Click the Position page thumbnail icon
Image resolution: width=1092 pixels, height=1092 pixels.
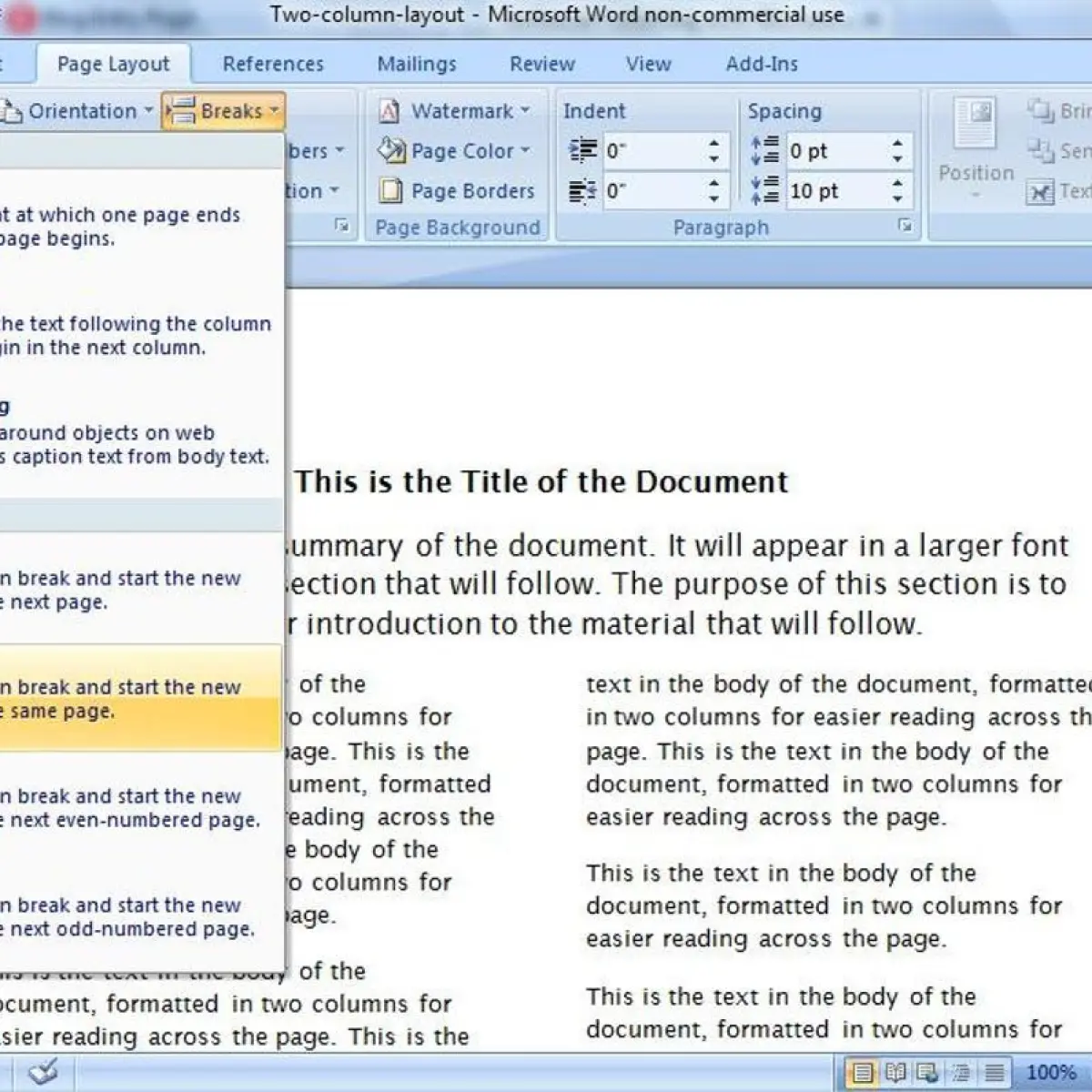(x=976, y=125)
